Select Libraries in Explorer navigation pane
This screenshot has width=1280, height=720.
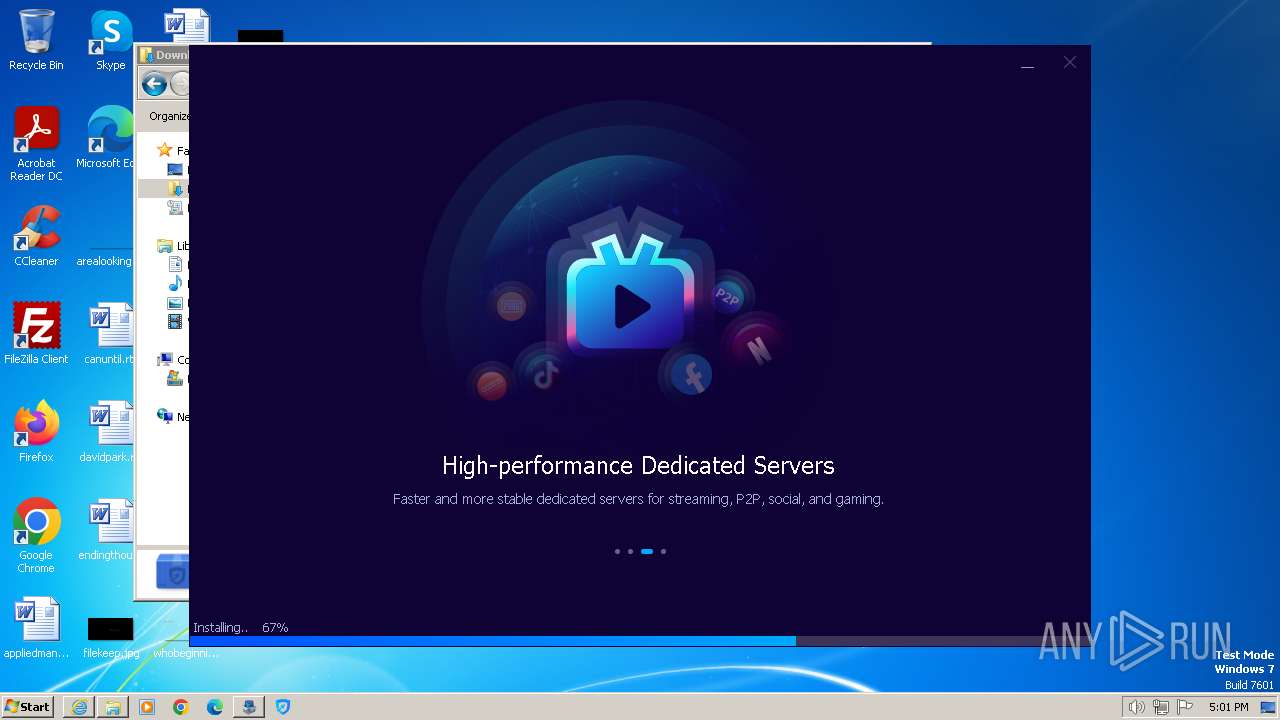click(173, 246)
